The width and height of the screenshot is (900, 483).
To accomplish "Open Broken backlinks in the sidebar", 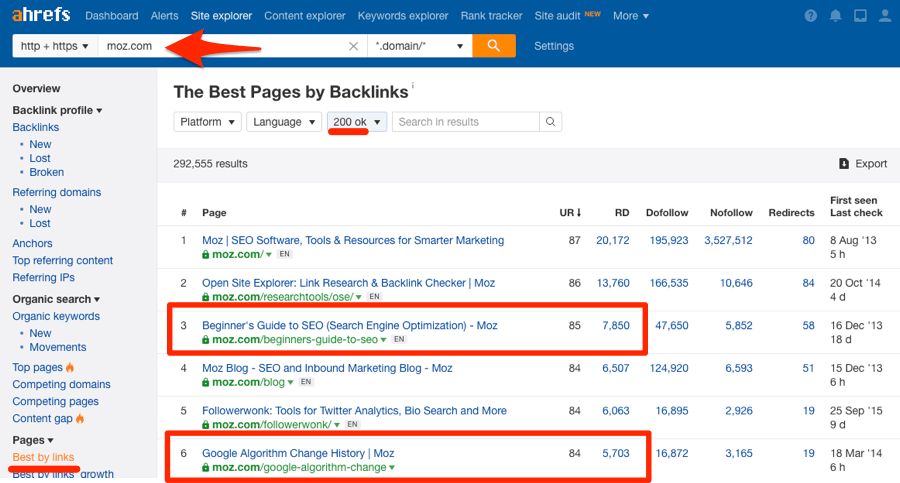I will click(x=46, y=172).
